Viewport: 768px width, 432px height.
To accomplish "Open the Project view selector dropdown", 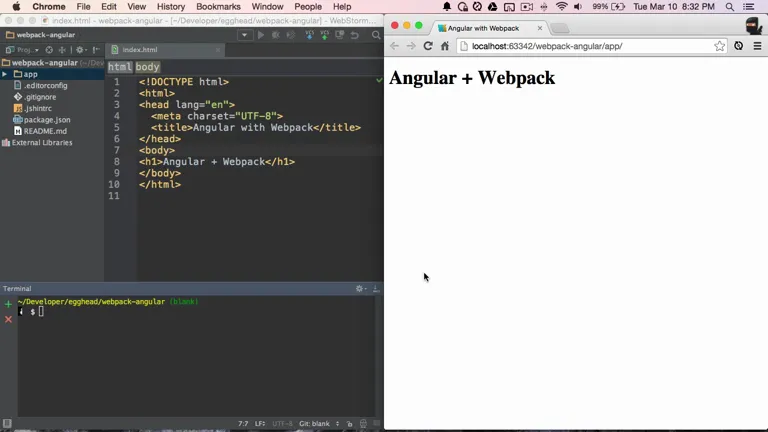I will pyautogui.click(x=23, y=49).
